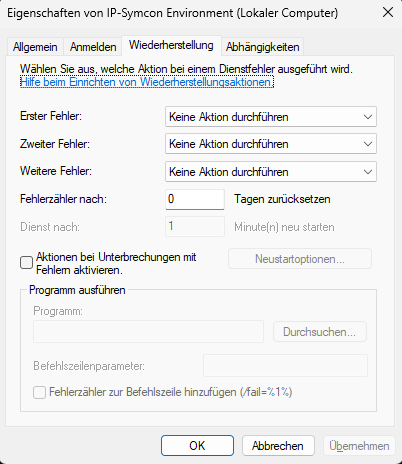The image size is (402, 464).
Task: Click the Übernehmen button
Action: [x=359, y=446]
